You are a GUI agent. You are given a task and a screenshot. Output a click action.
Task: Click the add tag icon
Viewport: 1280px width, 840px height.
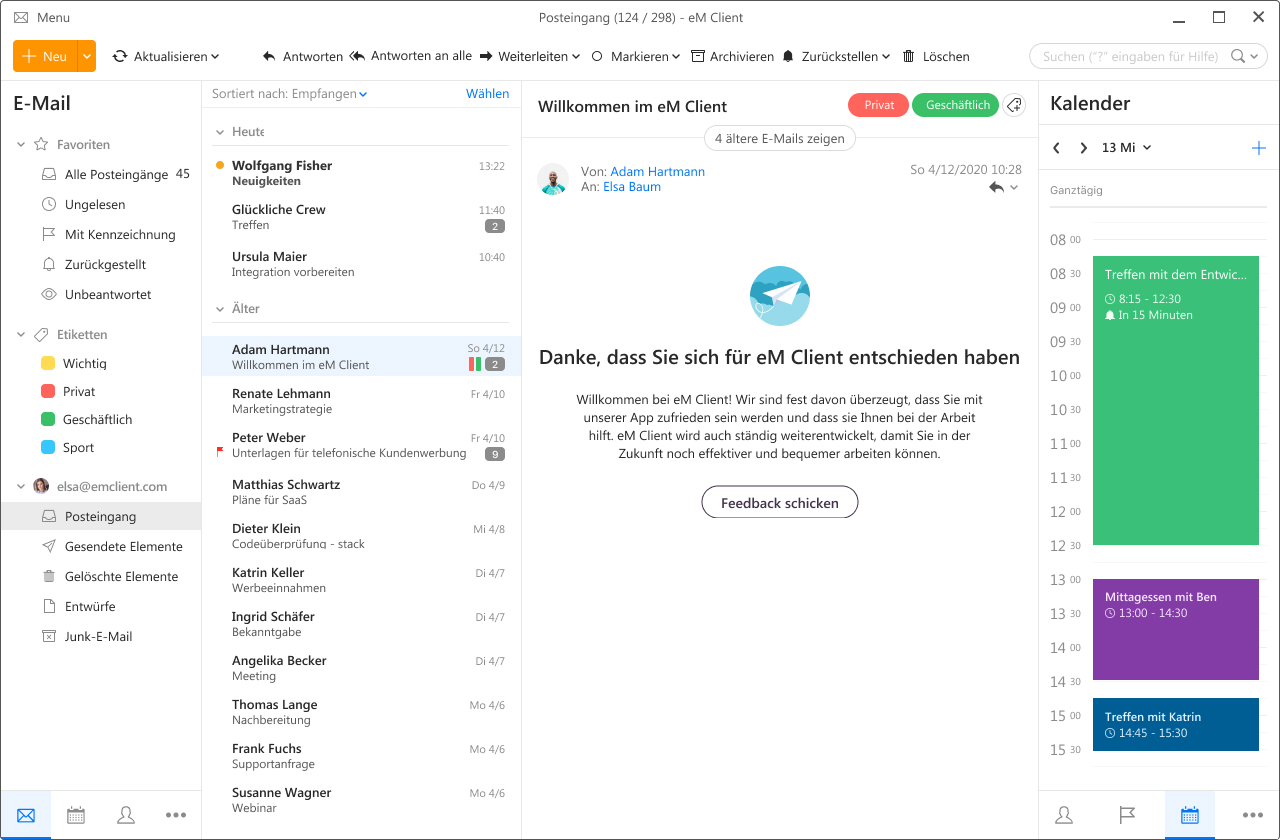1014,105
